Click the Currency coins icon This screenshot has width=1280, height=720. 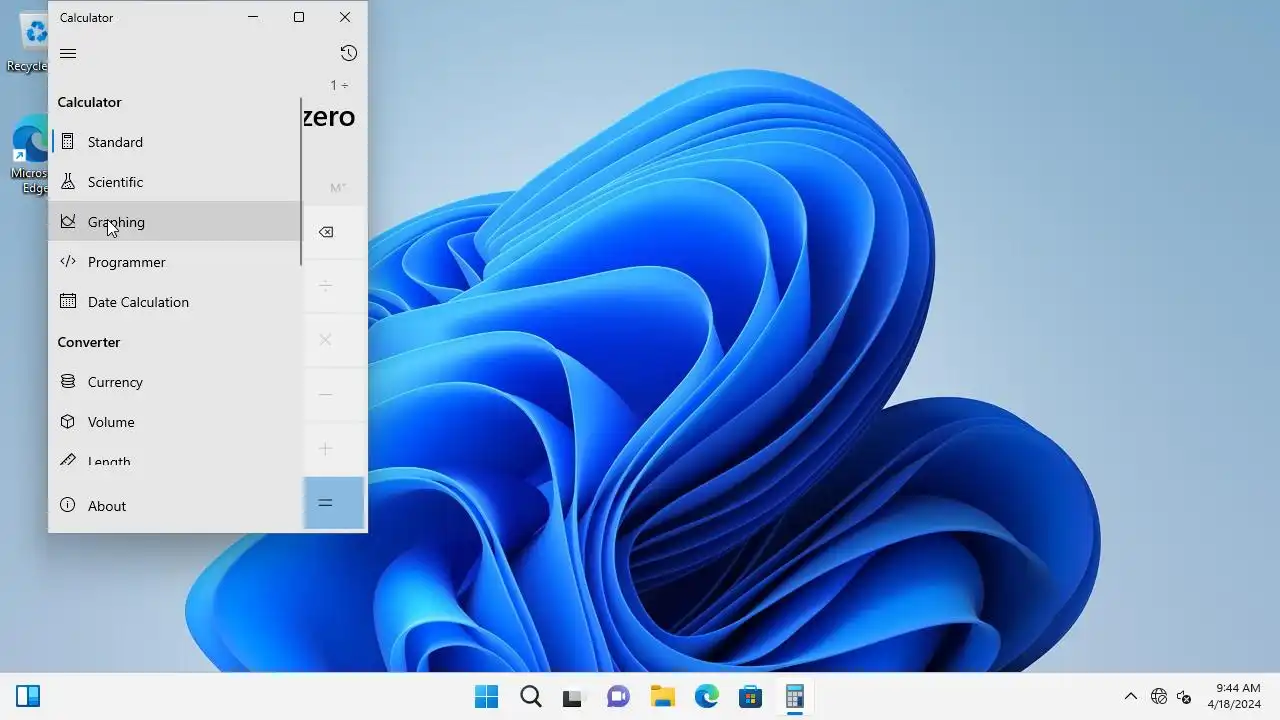point(68,381)
